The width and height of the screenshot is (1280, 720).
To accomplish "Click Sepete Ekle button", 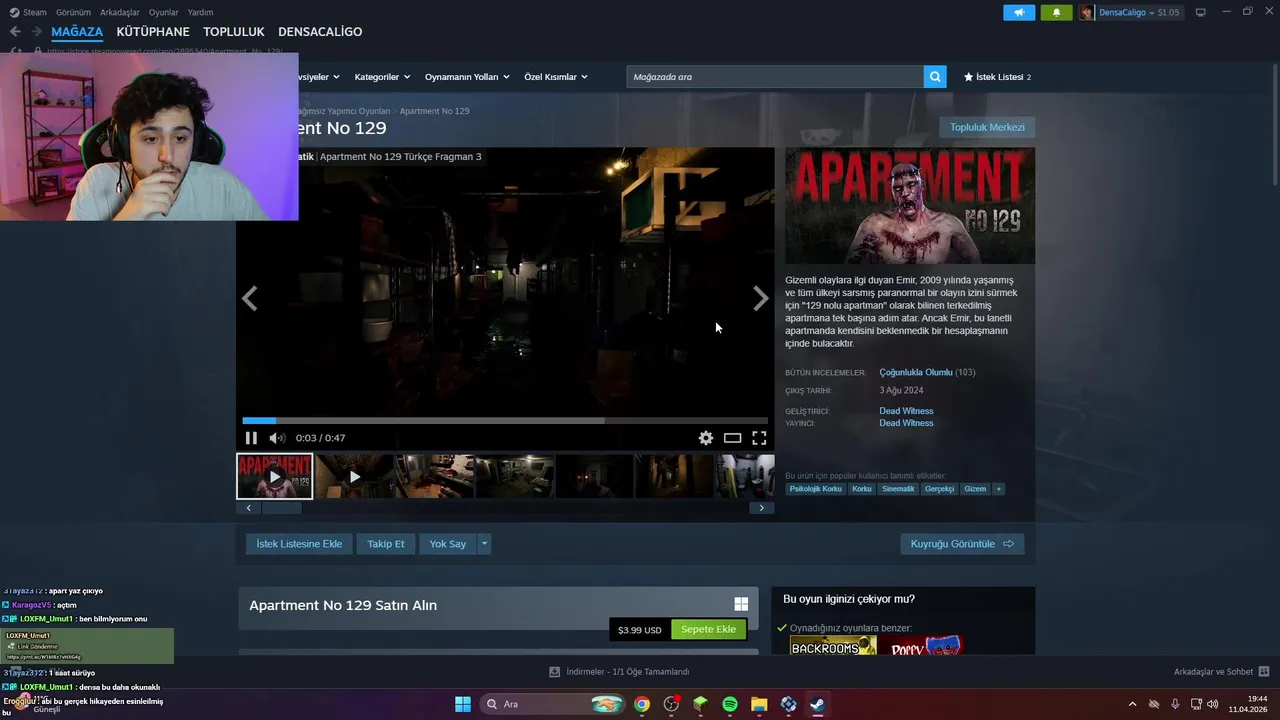I will coord(709,630).
